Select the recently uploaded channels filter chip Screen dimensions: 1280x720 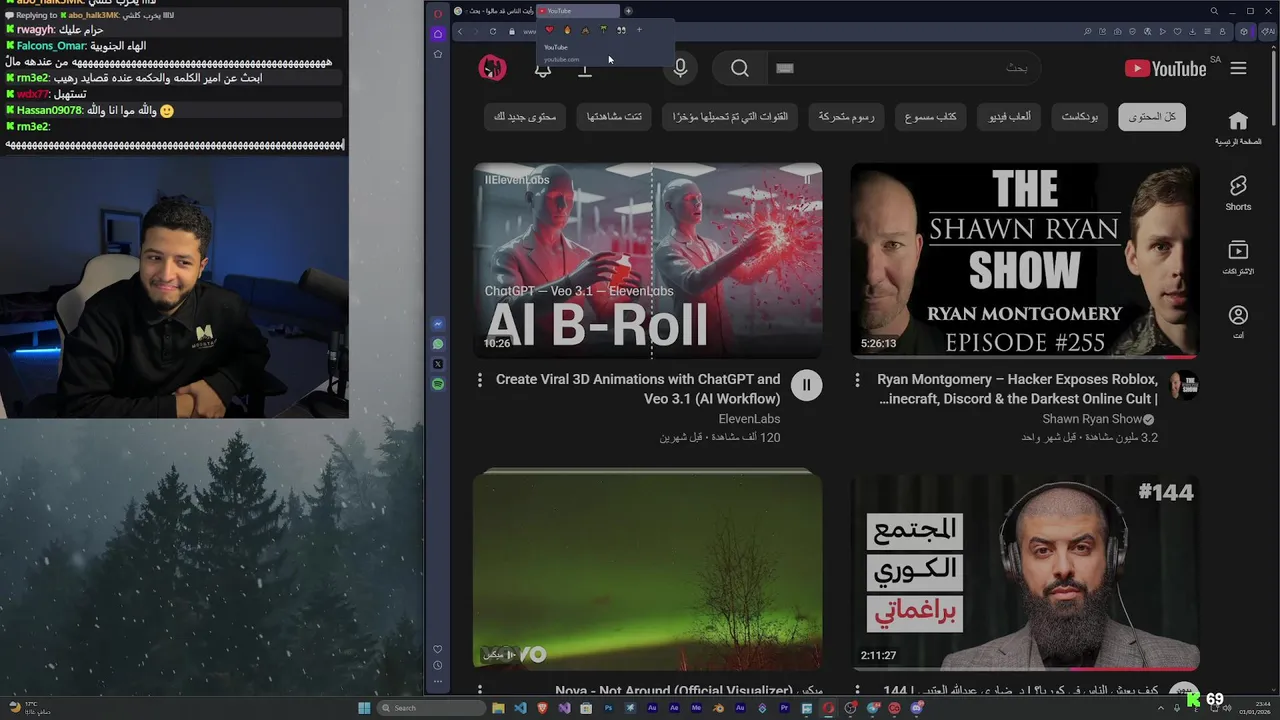[730, 117]
